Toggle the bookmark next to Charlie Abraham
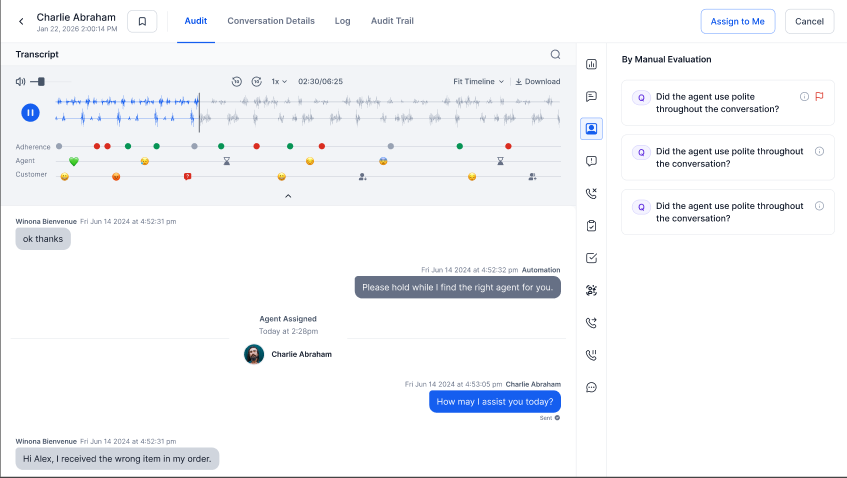Viewport: 847px width, 478px height. (142, 21)
